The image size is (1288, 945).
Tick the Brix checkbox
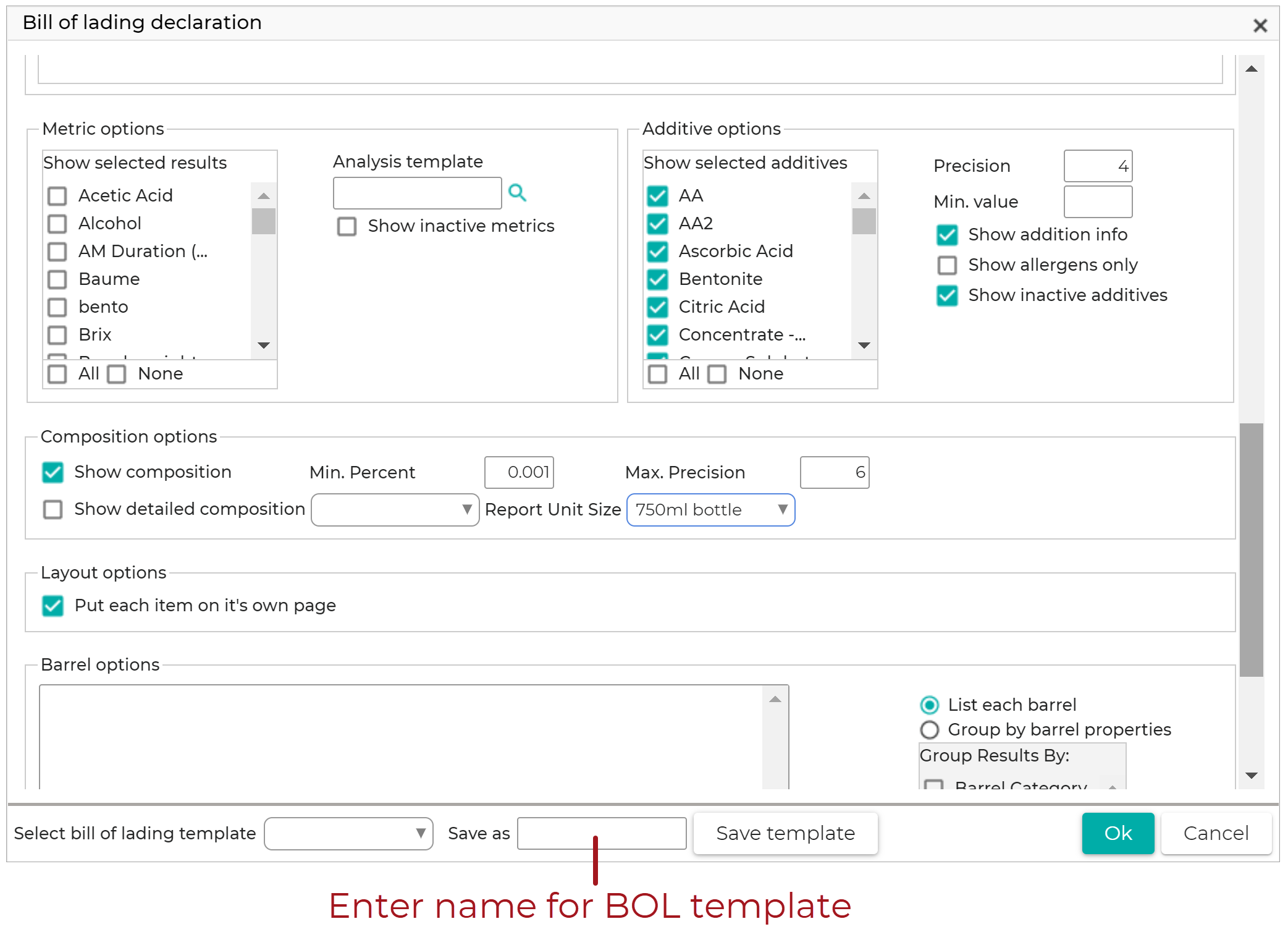(x=57, y=335)
